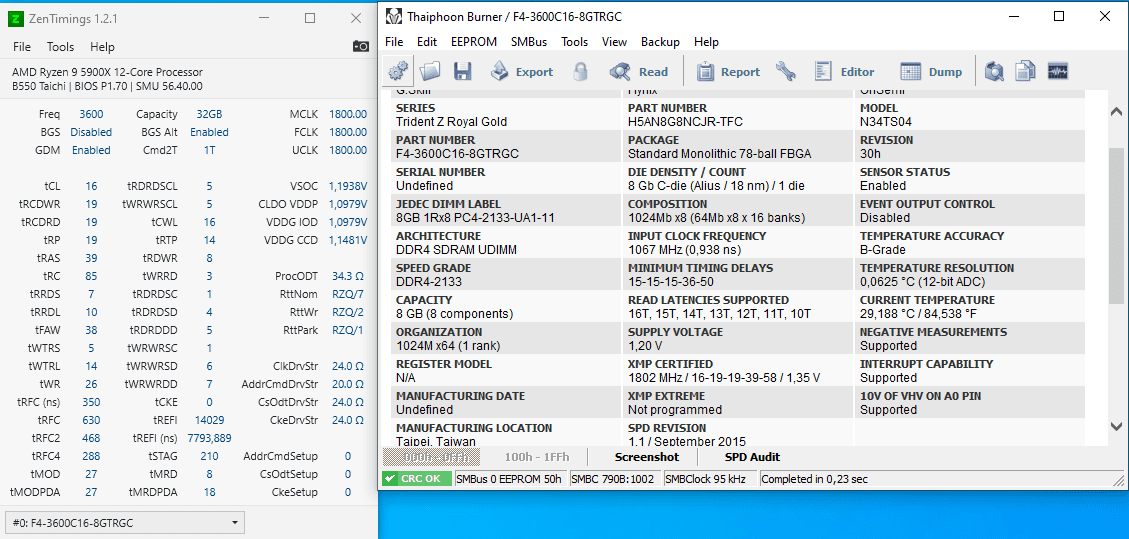Click the wrench tool icon
This screenshot has width=1129, height=539.
(786, 71)
